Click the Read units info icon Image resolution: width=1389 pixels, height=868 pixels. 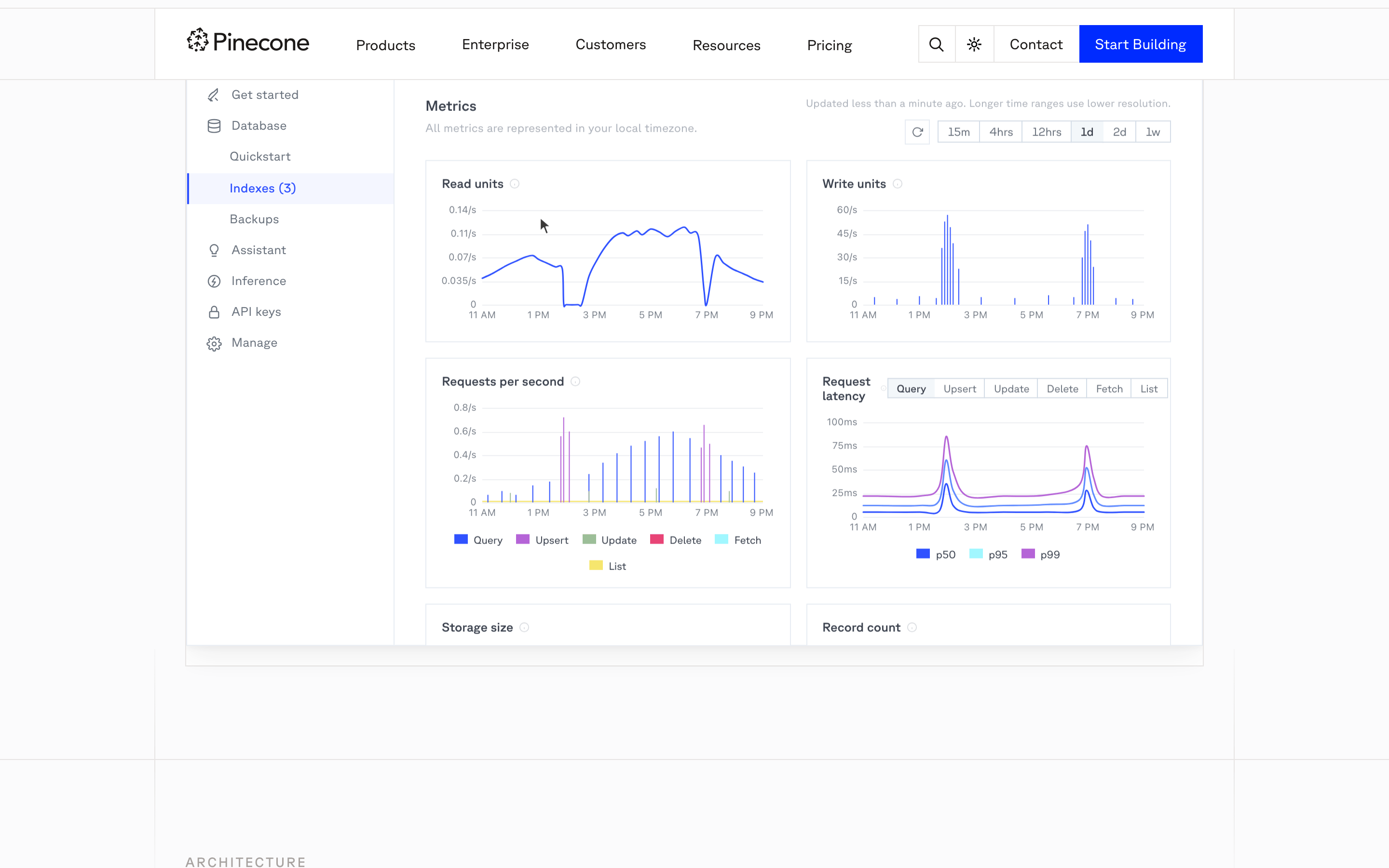pyautogui.click(x=515, y=184)
